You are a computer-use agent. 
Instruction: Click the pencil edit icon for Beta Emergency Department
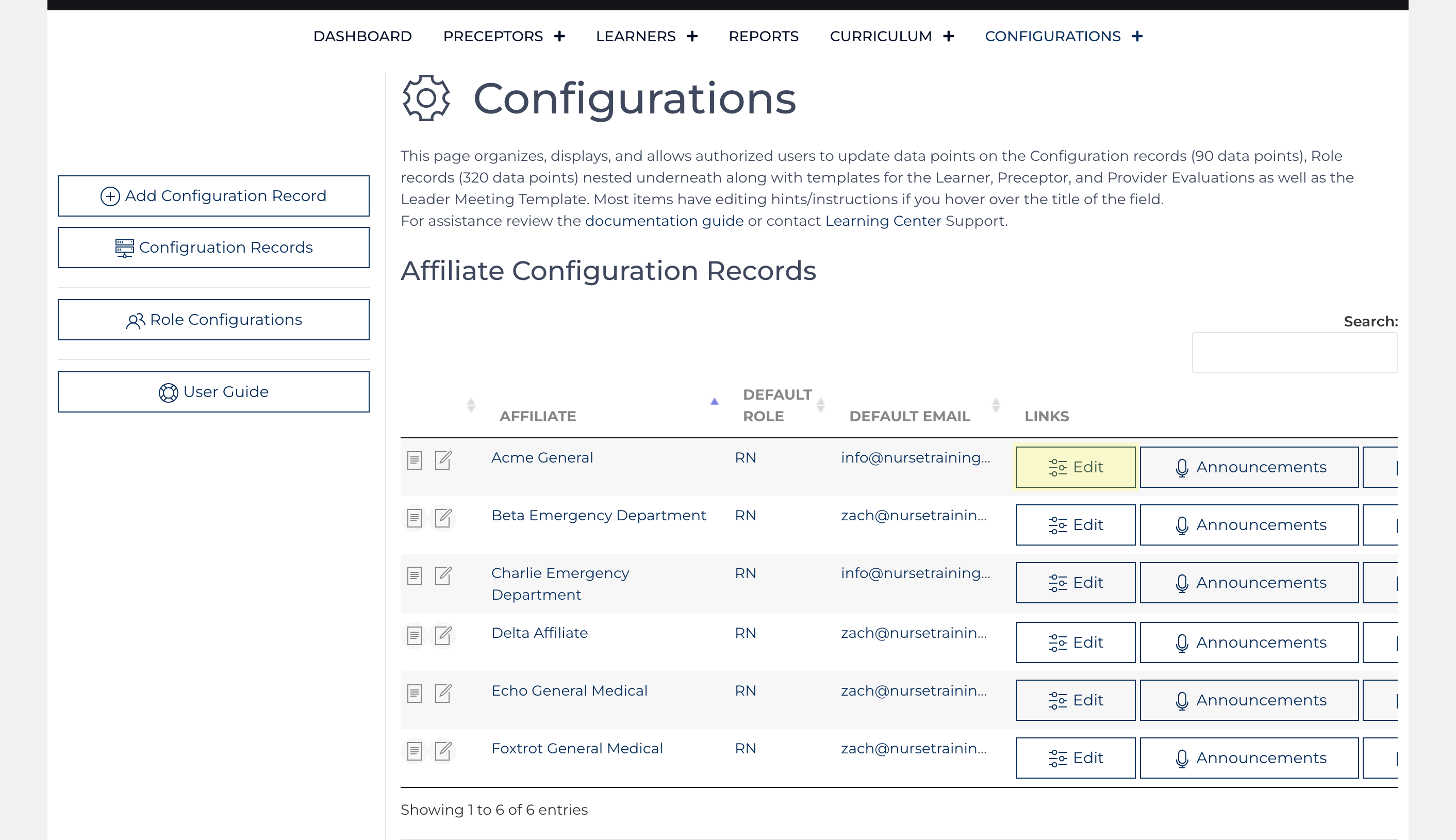pyautogui.click(x=442, y=518)
